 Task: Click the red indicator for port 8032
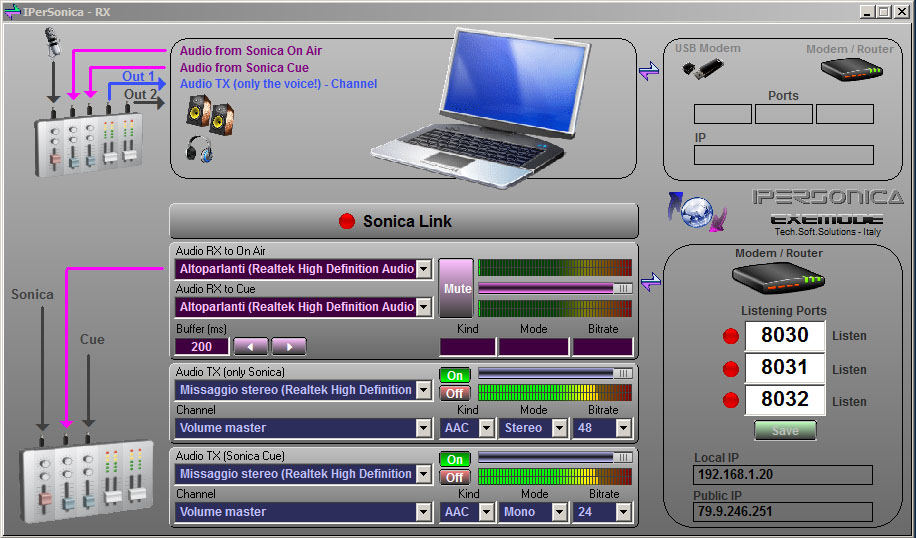pos(731,400)
